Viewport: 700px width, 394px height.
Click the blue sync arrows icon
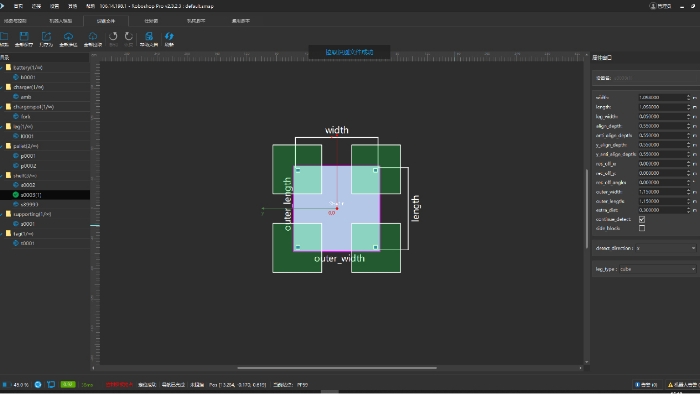169,37
